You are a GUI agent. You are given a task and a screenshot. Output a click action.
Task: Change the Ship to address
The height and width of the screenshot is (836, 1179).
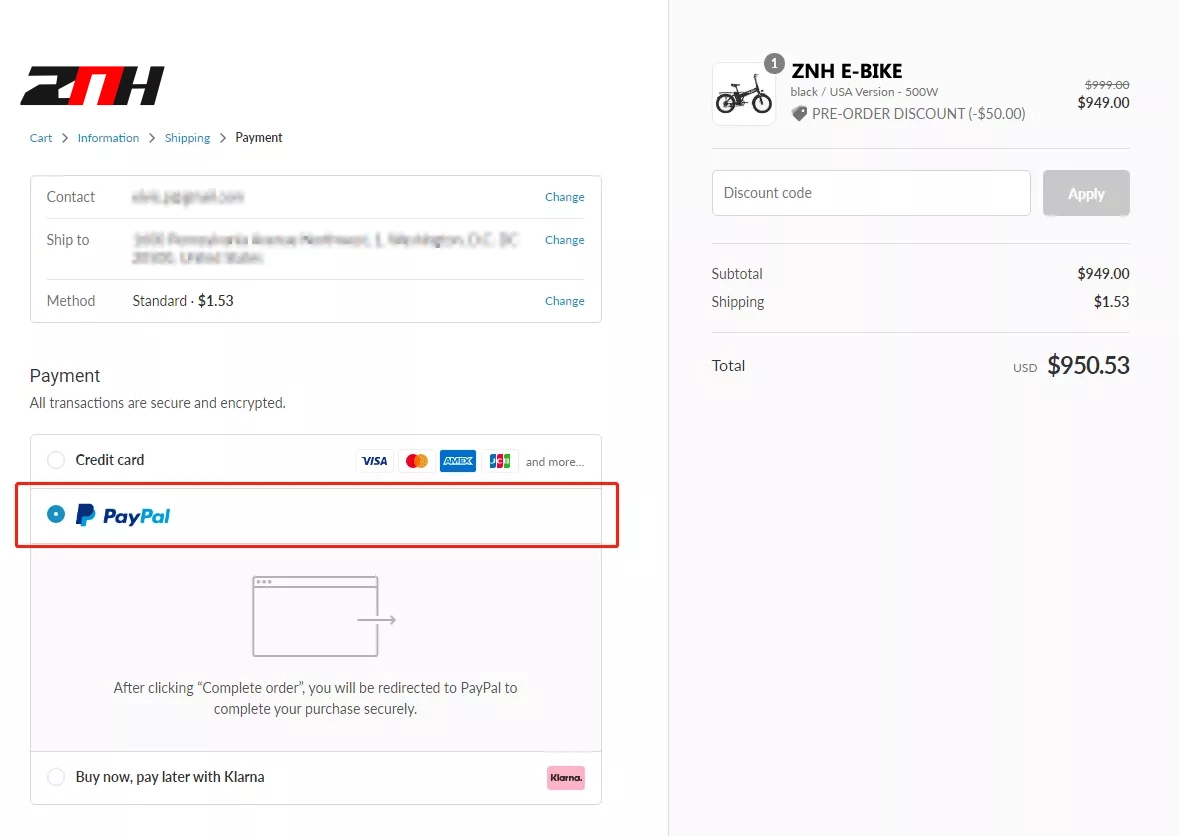(564, 240)
